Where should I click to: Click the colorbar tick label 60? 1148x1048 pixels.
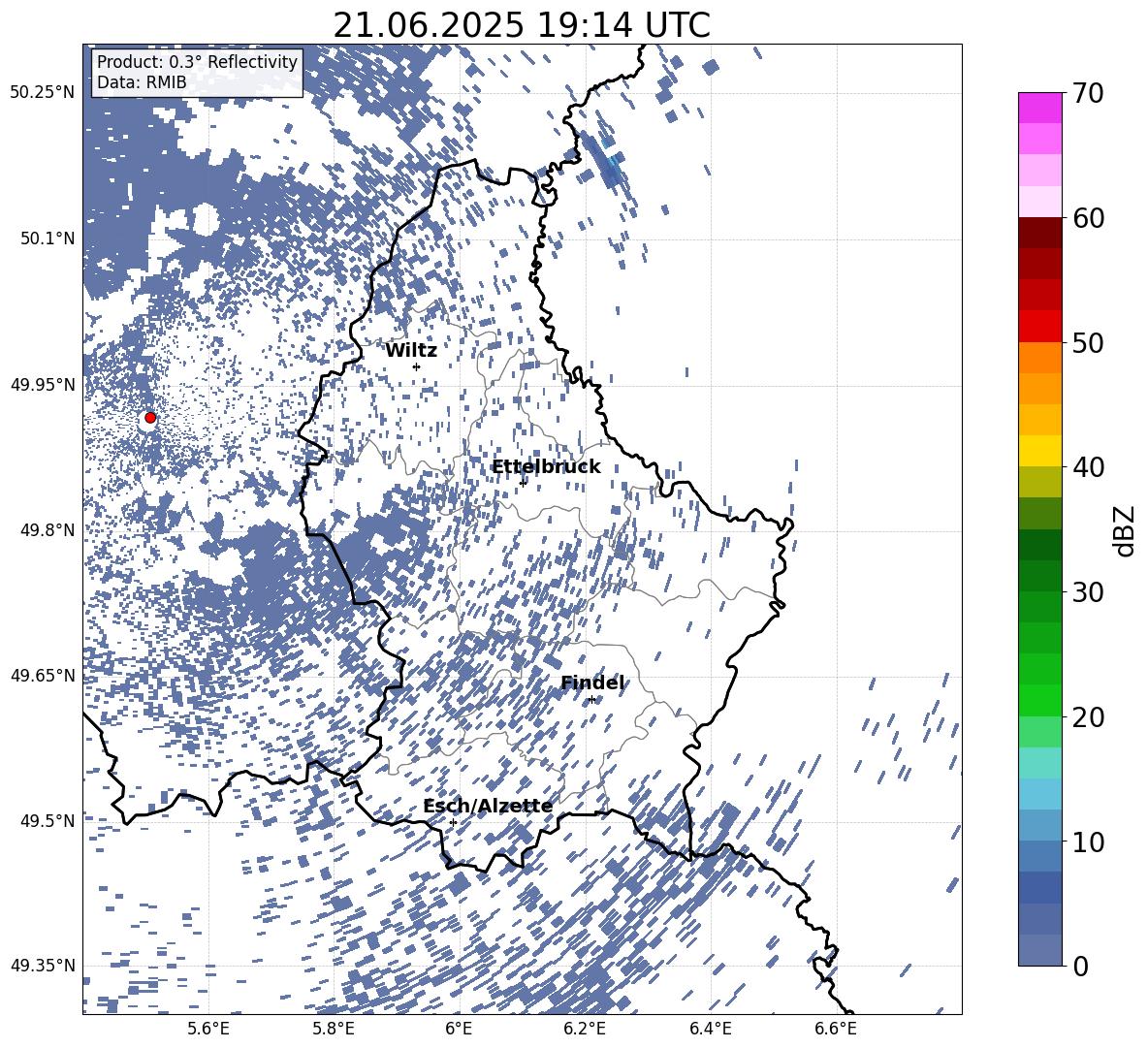[1089, 218]
